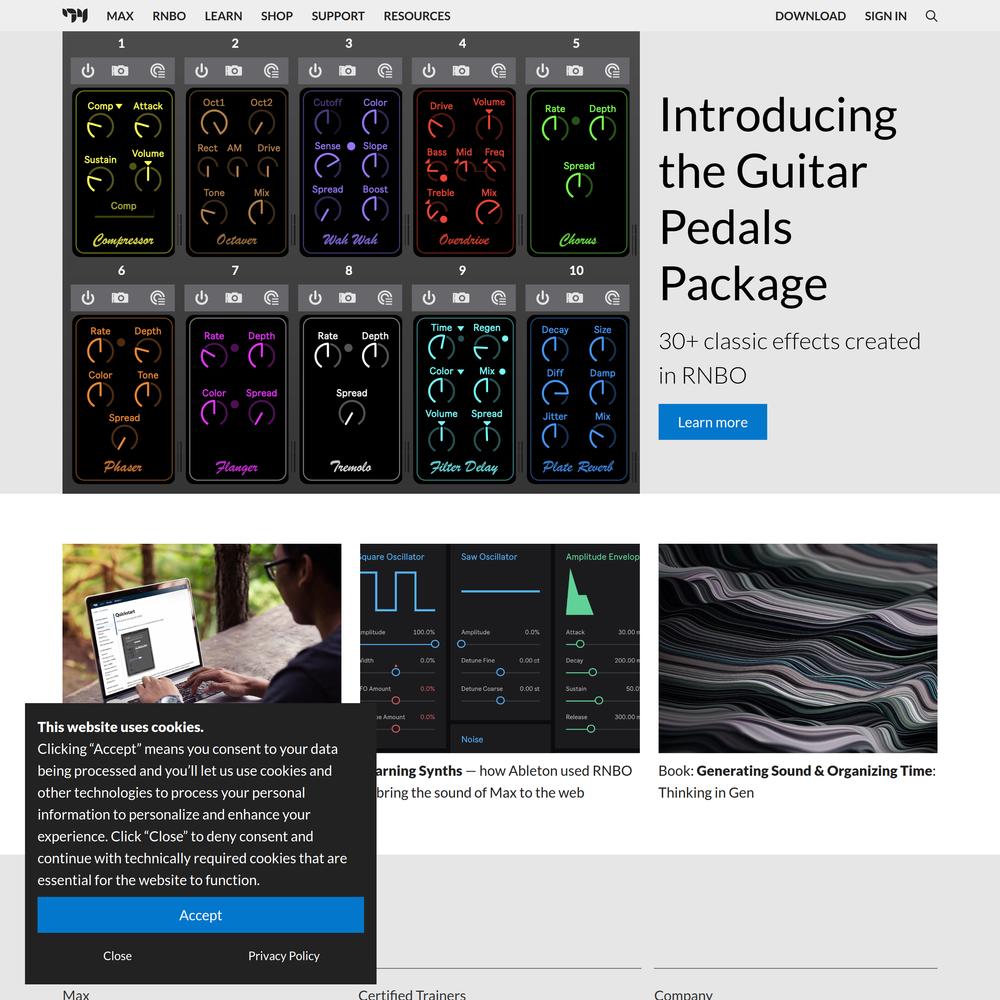Click the preset icon above the Plate Reverb pedal

612,298
